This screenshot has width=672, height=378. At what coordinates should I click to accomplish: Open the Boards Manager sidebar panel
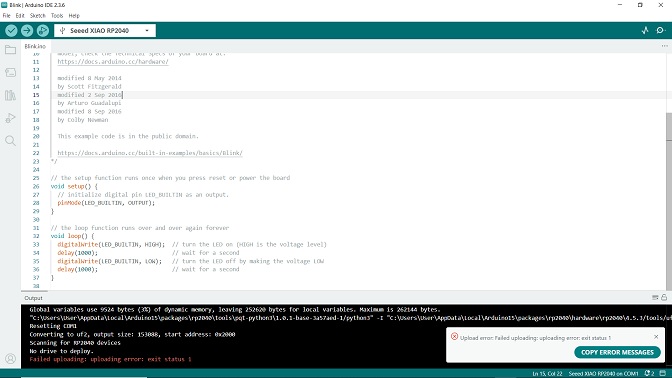click(x=10, y=72)
